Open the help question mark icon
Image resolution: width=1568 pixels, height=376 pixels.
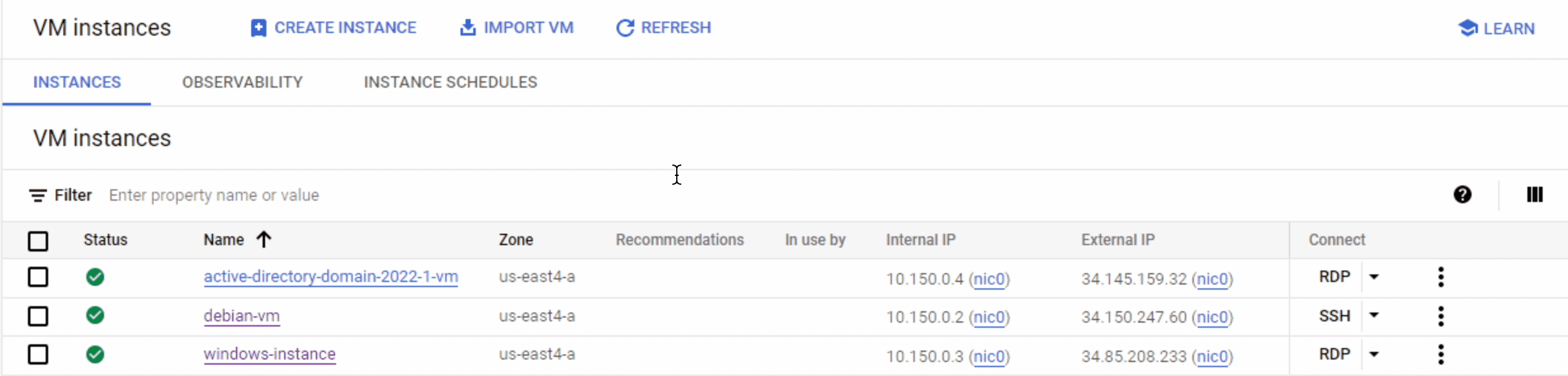tap(1462, 195)
